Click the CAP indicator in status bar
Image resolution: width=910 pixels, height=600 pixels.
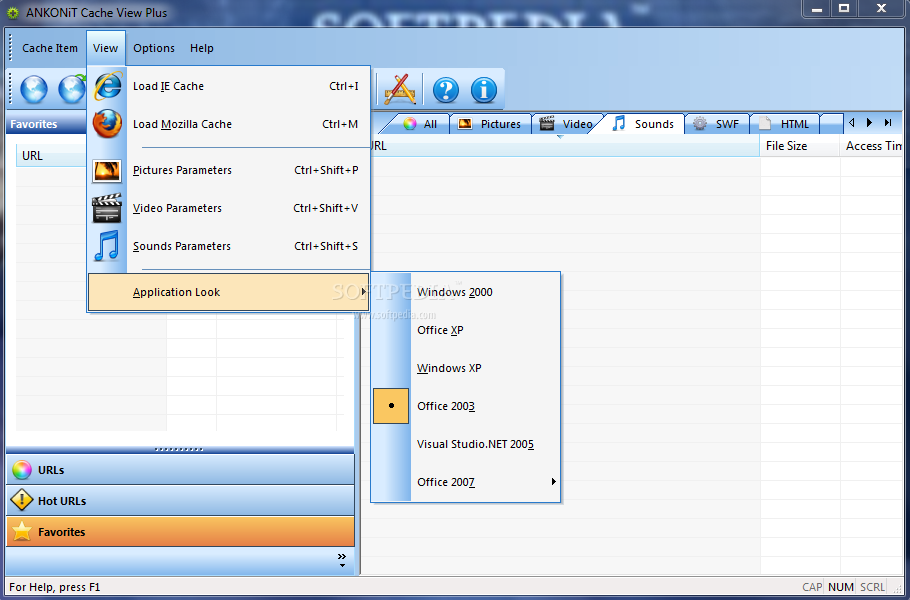(x=812, y=587)
